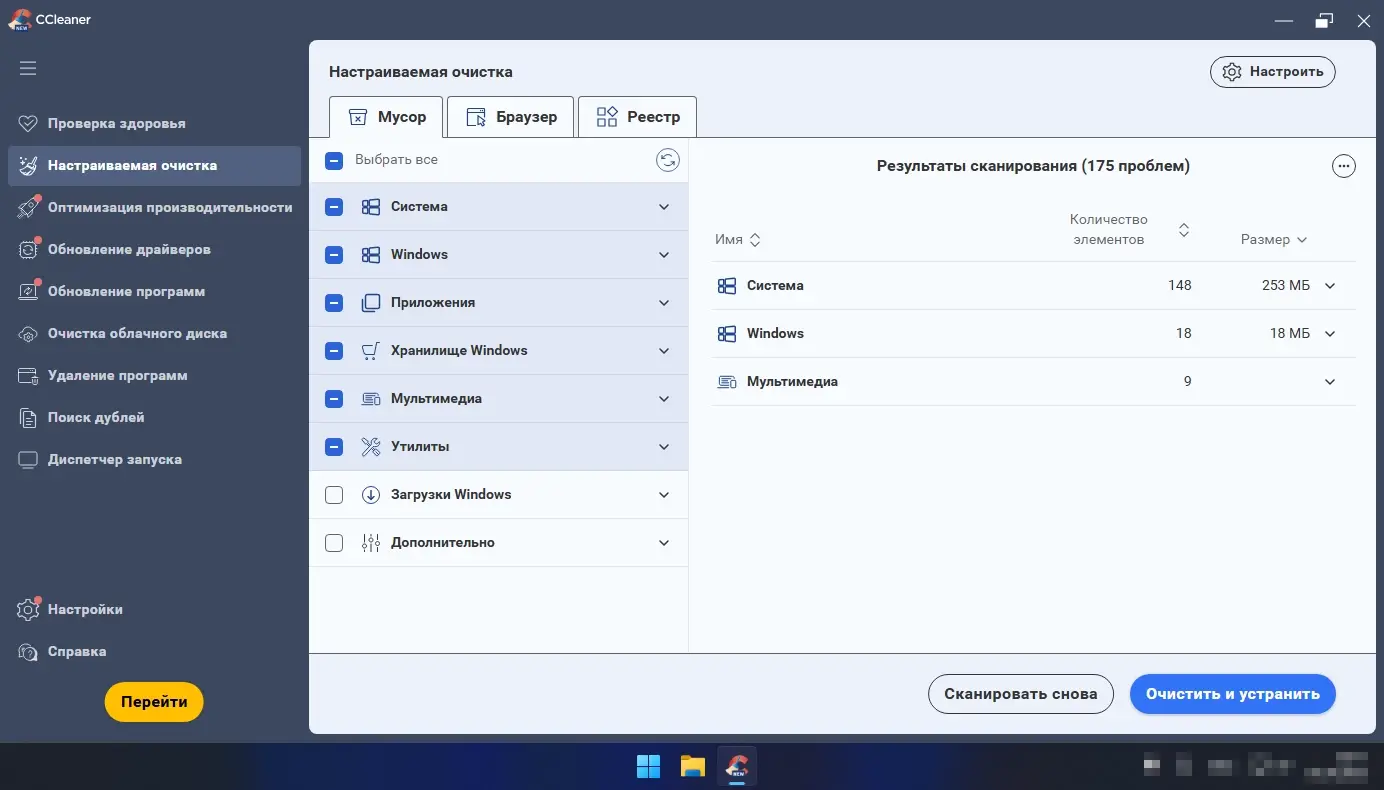
Task: Click the download icon of Загрузки Windows
Action: pyautogui.click(x=371, y=495)
